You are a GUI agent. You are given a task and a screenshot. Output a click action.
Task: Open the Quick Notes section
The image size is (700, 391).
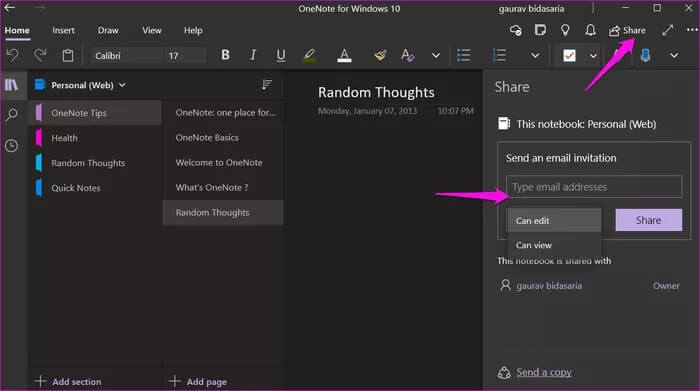point(95,188)
